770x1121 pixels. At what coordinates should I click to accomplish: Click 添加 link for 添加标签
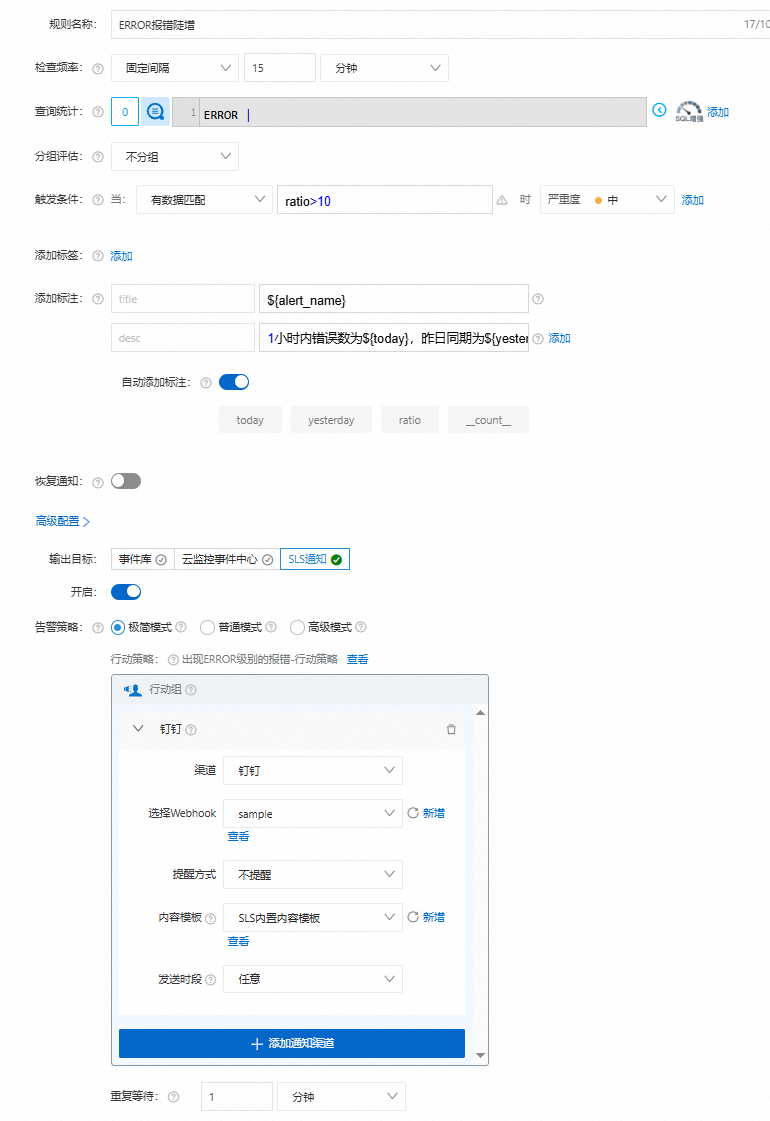(122, 256)
